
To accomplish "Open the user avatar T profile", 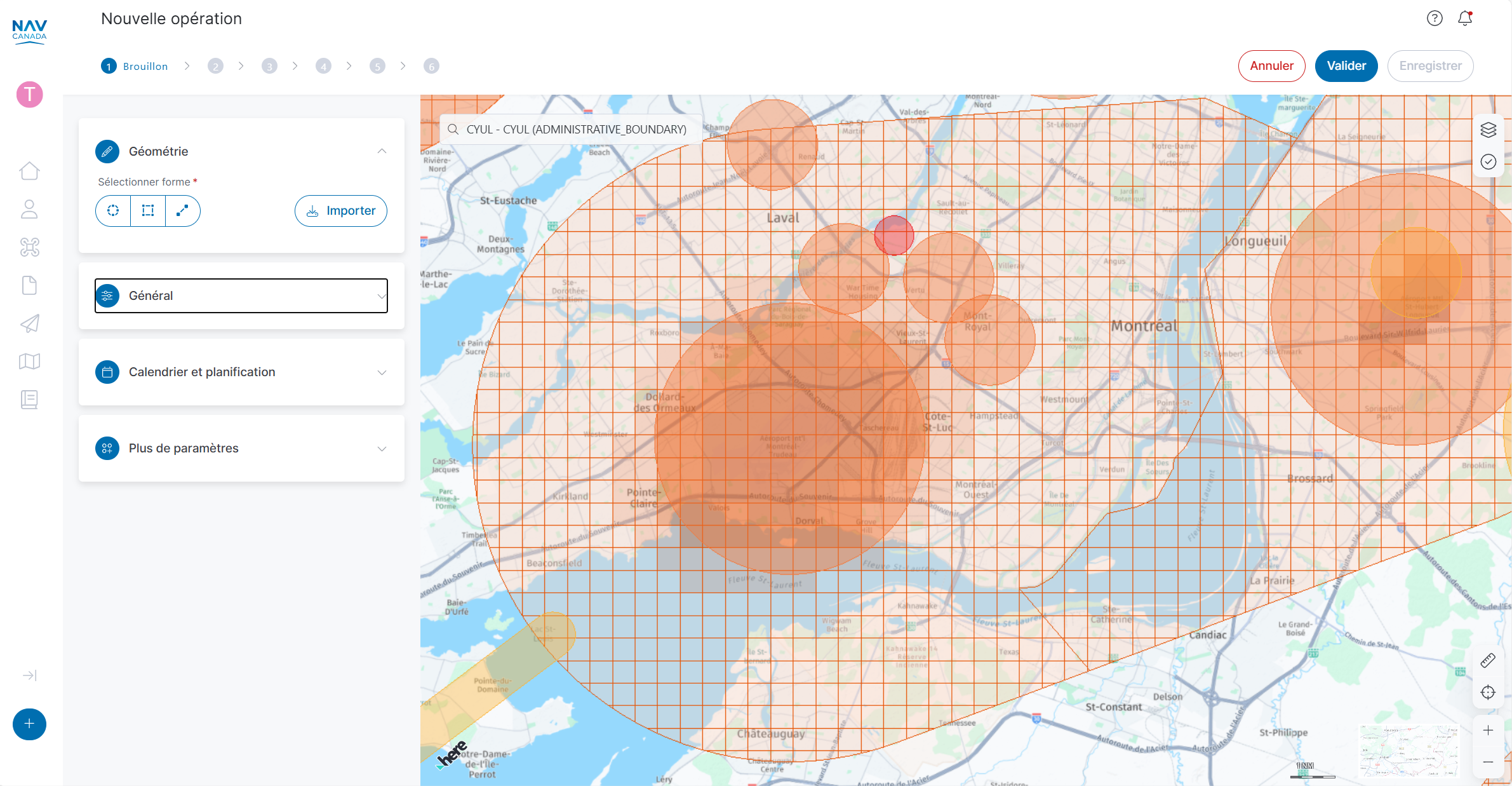I will tap(29, 95).
